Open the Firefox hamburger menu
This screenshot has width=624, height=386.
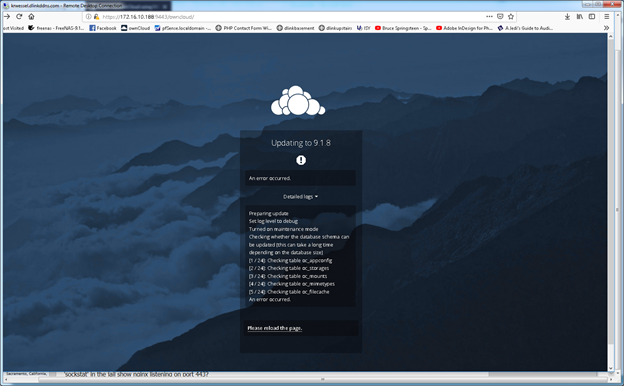606,16
